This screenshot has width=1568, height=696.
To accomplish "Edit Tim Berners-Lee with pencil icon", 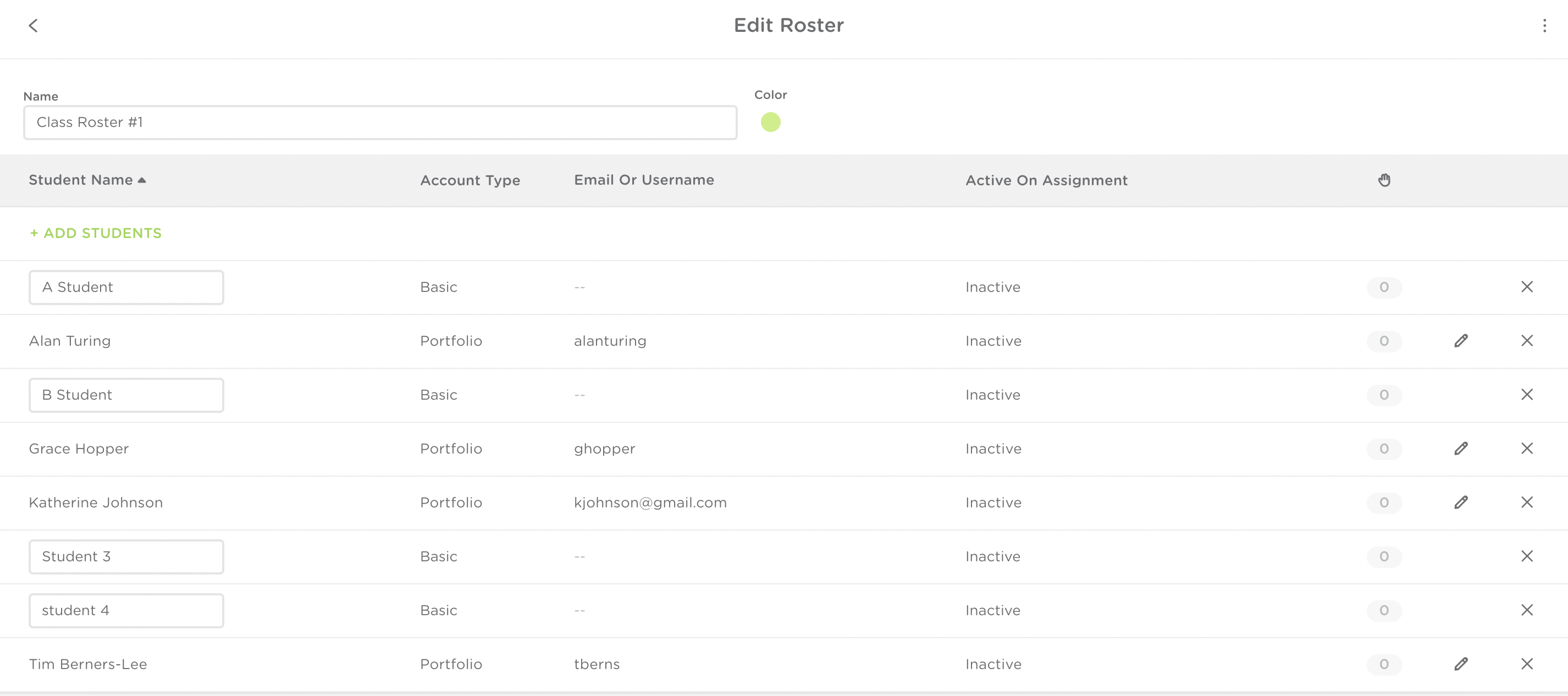I will pyautogui.click(x=1461, y=664).
